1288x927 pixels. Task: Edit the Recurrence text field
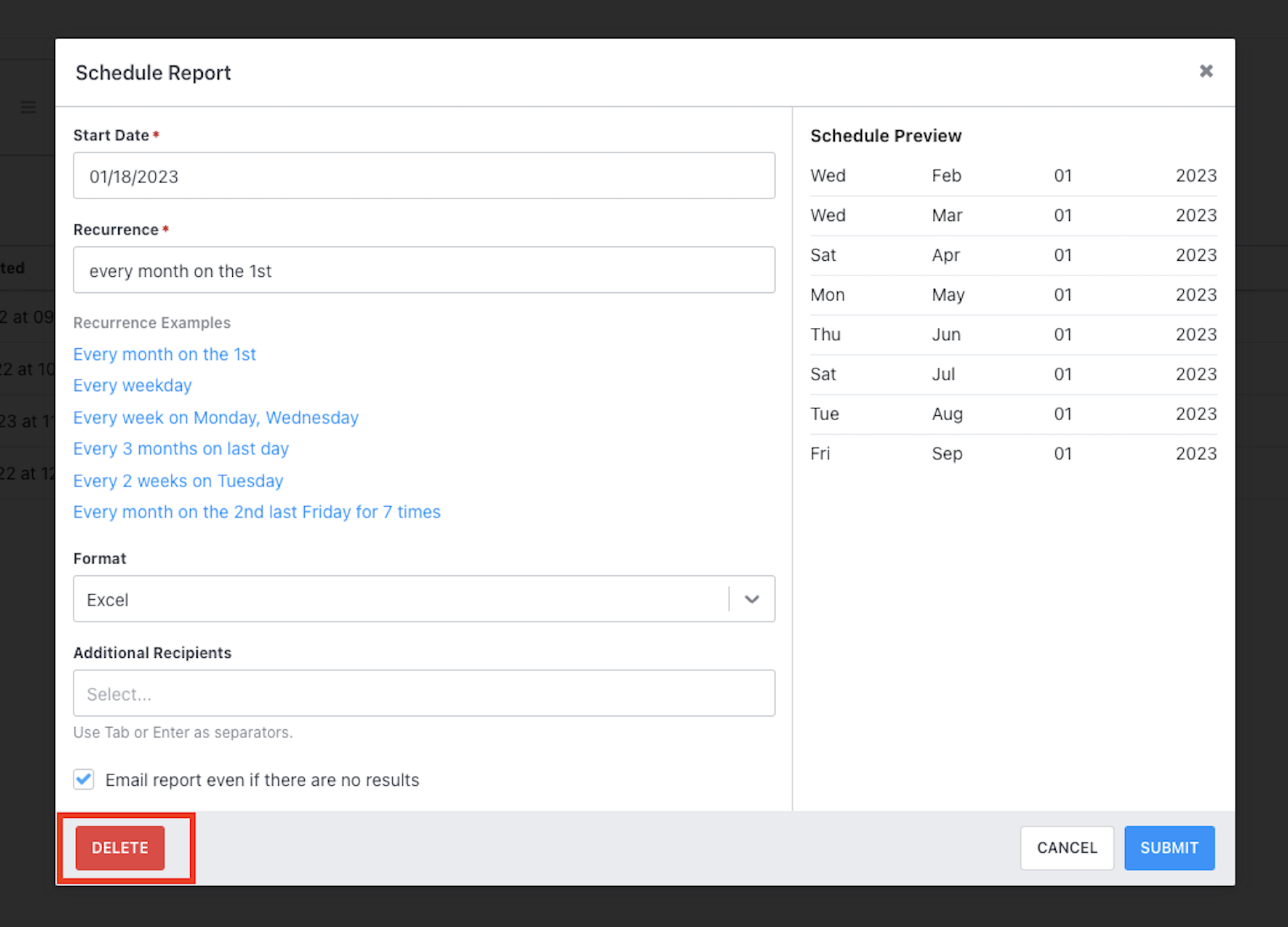tap(424, 270)
